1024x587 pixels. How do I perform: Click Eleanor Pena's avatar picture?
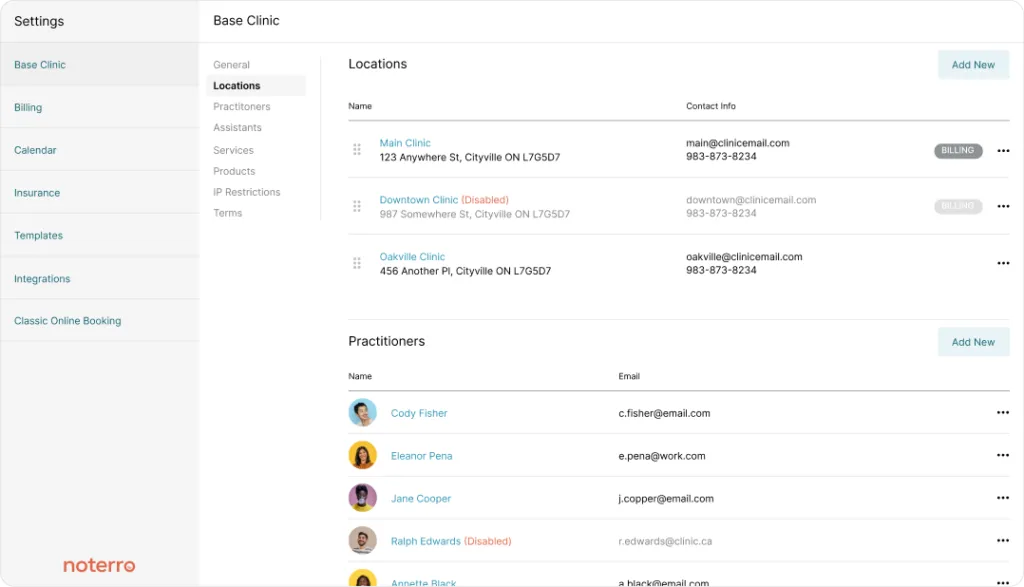pyautogui.click(x=362, y=456)
